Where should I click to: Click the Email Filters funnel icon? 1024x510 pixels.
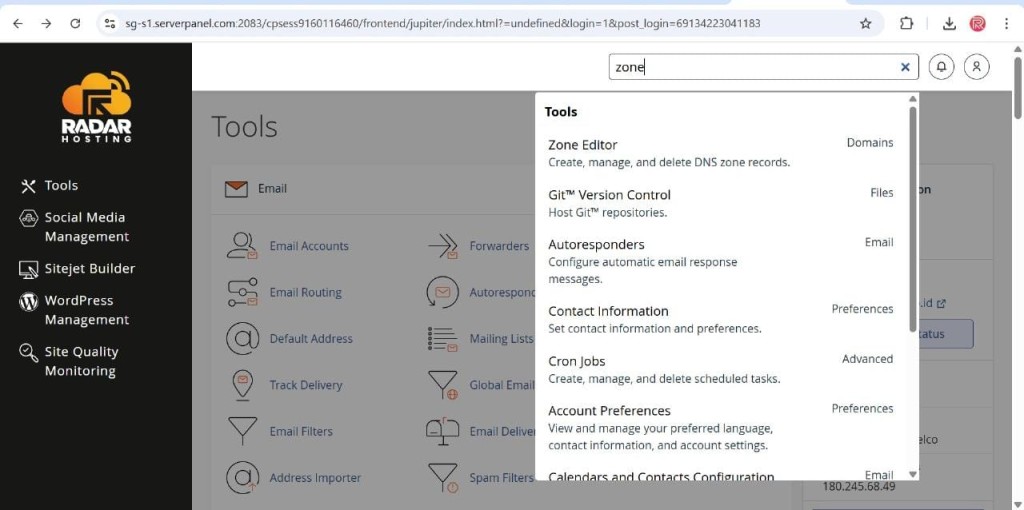coord(242,431)
